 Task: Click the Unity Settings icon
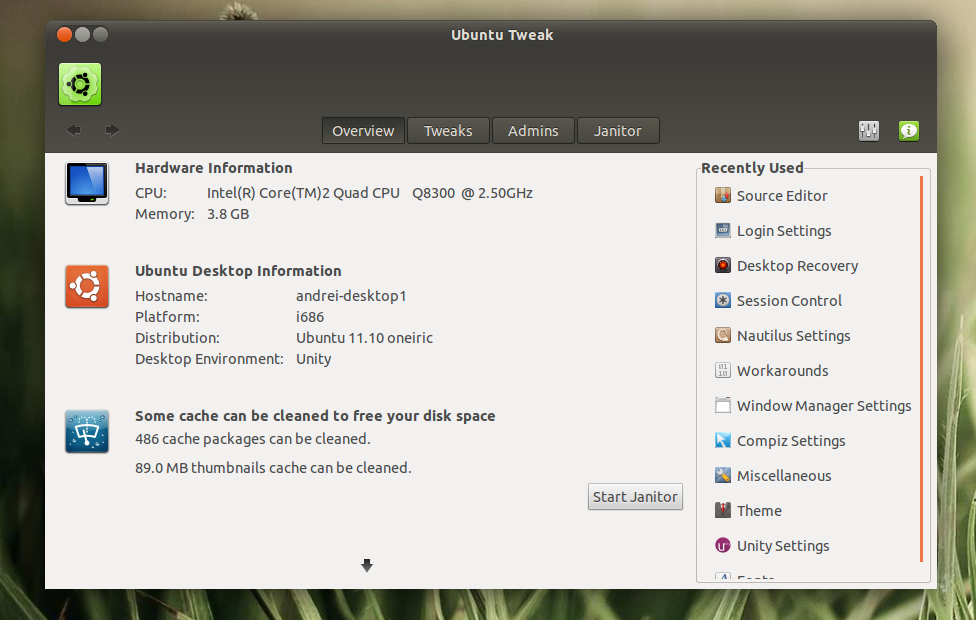723,545
